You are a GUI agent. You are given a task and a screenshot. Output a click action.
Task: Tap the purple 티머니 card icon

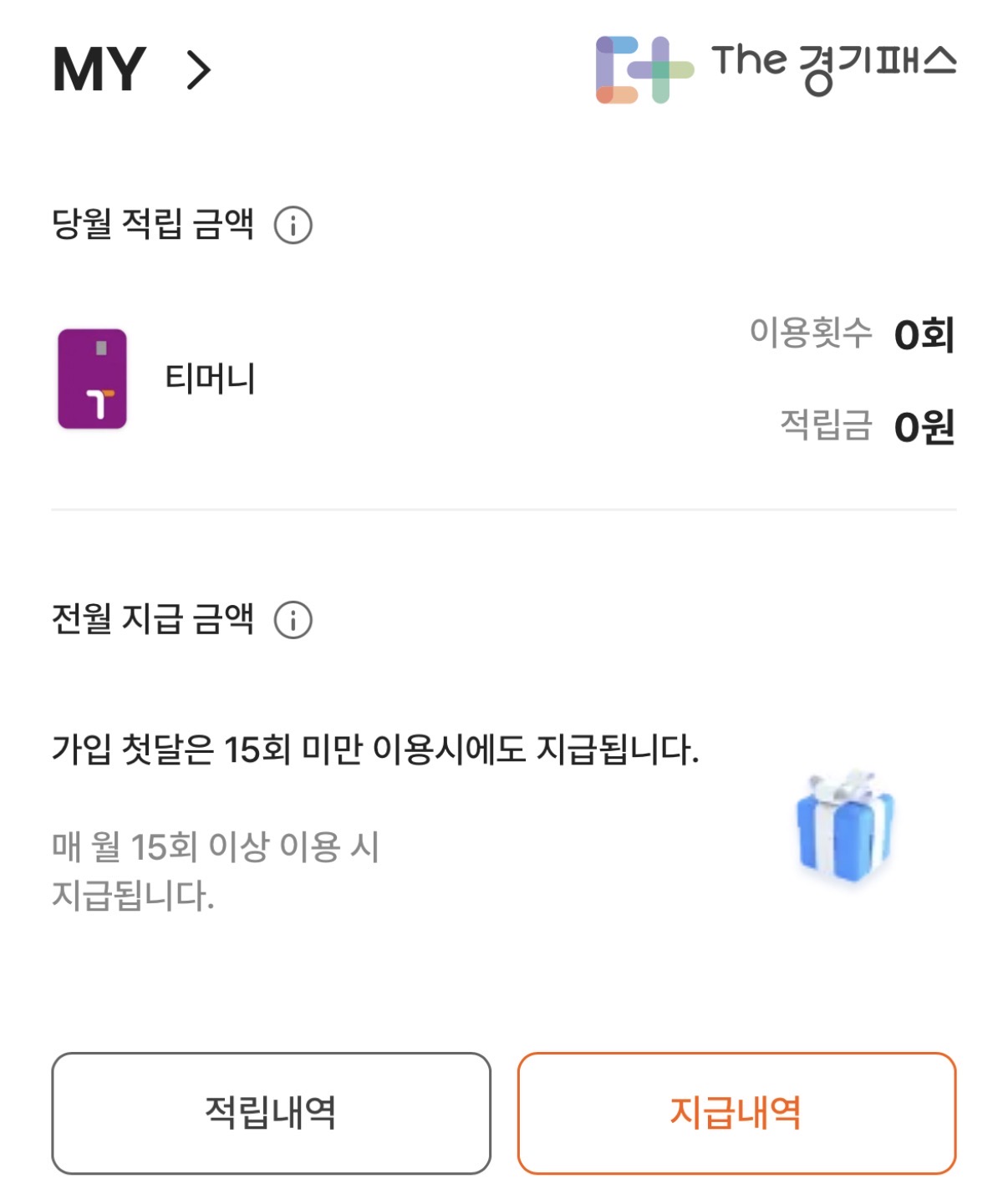coord(92,379)
